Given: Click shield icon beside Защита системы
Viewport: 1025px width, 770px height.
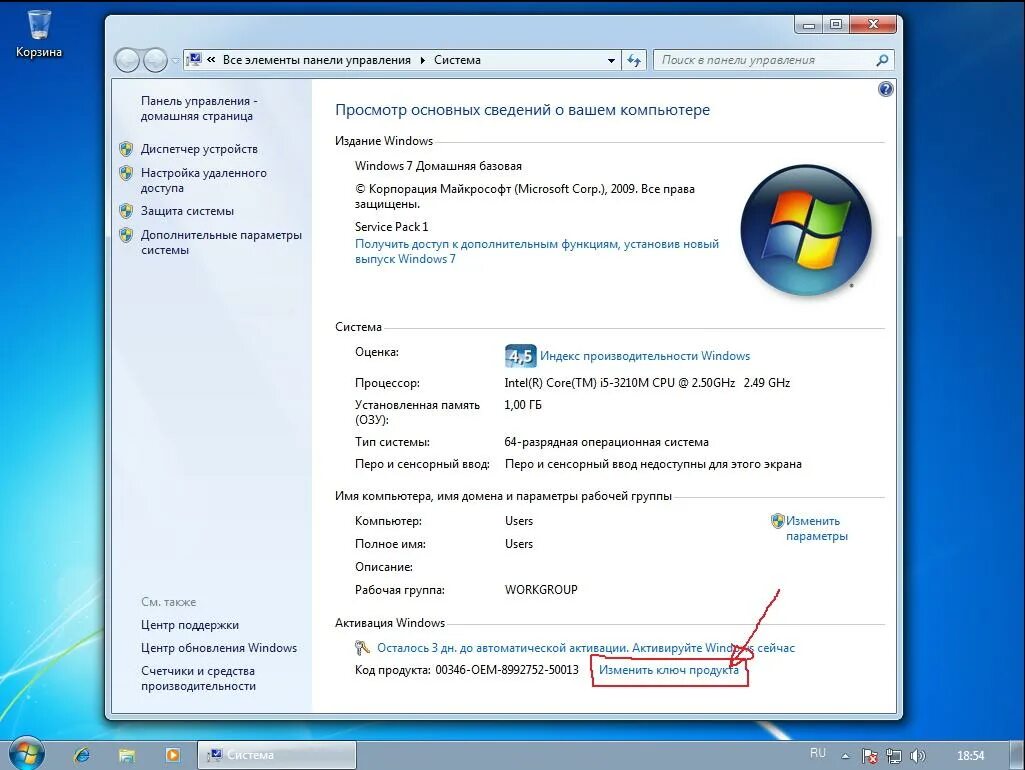Looking at the screenshot, I should point(126,211).
